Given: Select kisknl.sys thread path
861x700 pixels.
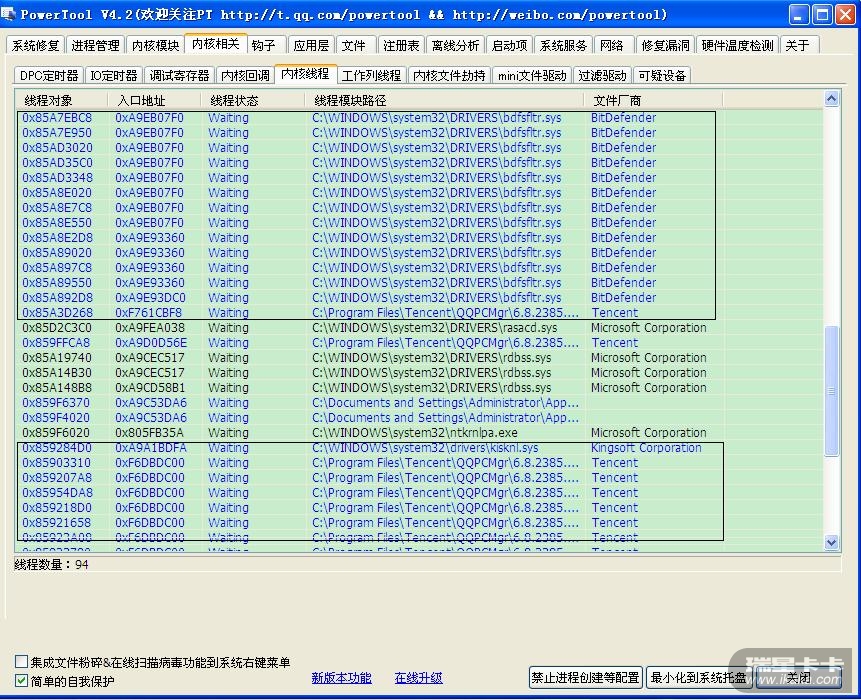Looking at the screenshot, I should point(425,447).
